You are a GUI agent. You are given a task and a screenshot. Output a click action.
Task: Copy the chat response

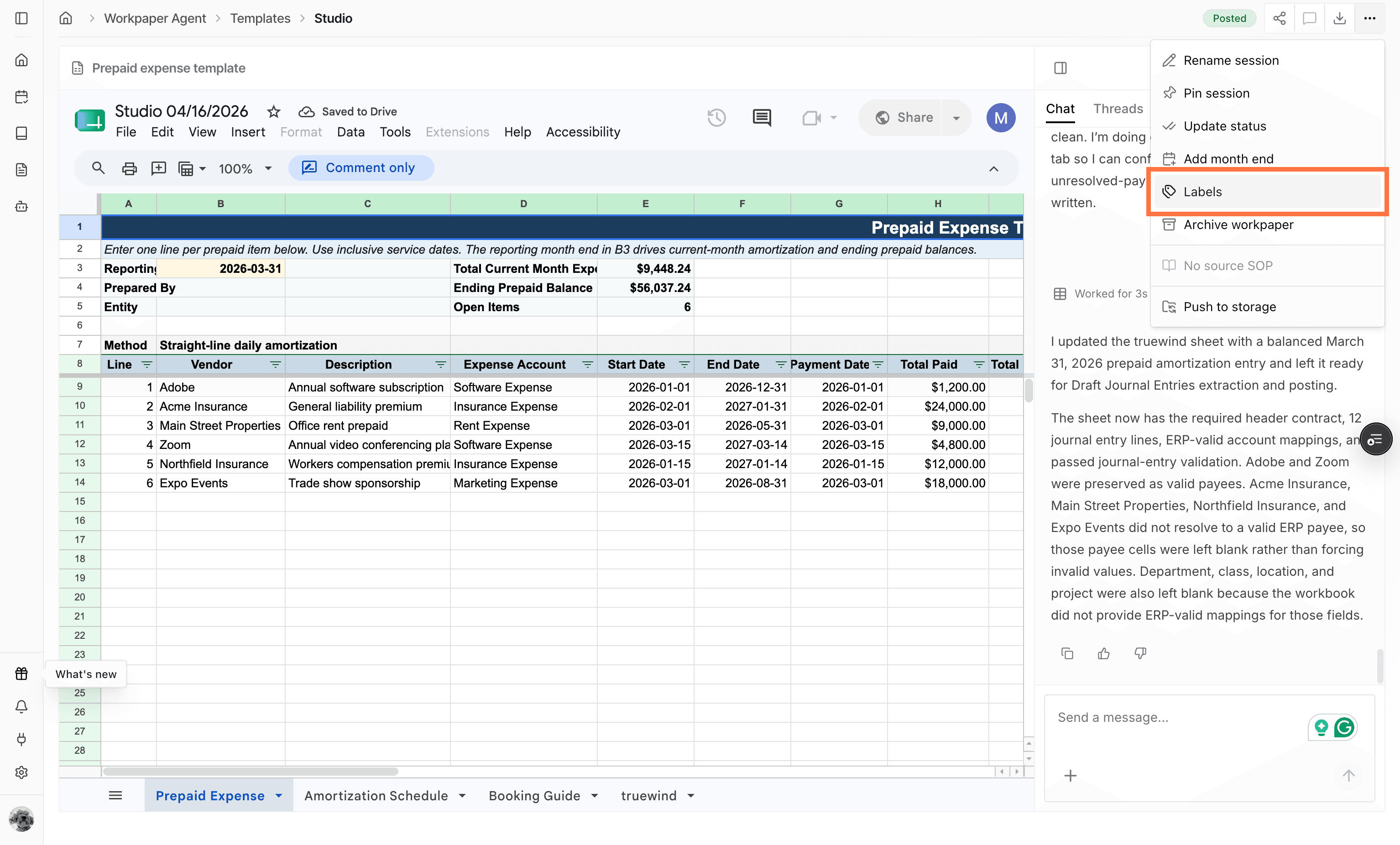click(1067, 653)
